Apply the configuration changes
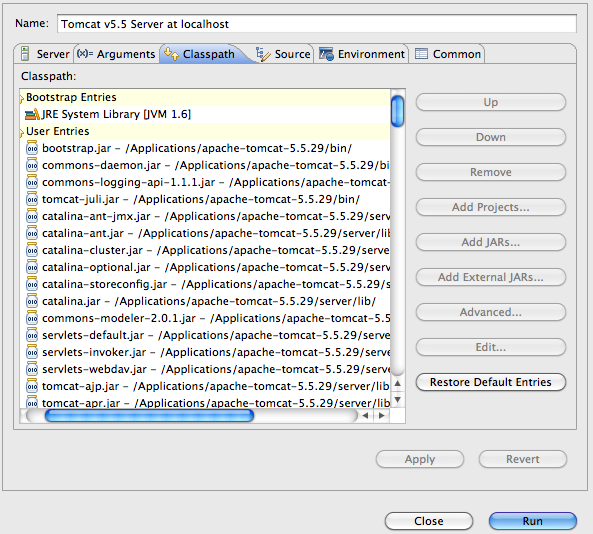593x534 pixels. click(x=420, y=459)
